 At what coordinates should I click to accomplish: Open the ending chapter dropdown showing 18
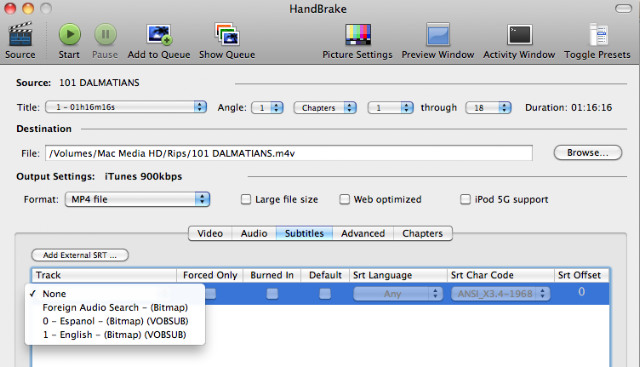click(488, 107)
